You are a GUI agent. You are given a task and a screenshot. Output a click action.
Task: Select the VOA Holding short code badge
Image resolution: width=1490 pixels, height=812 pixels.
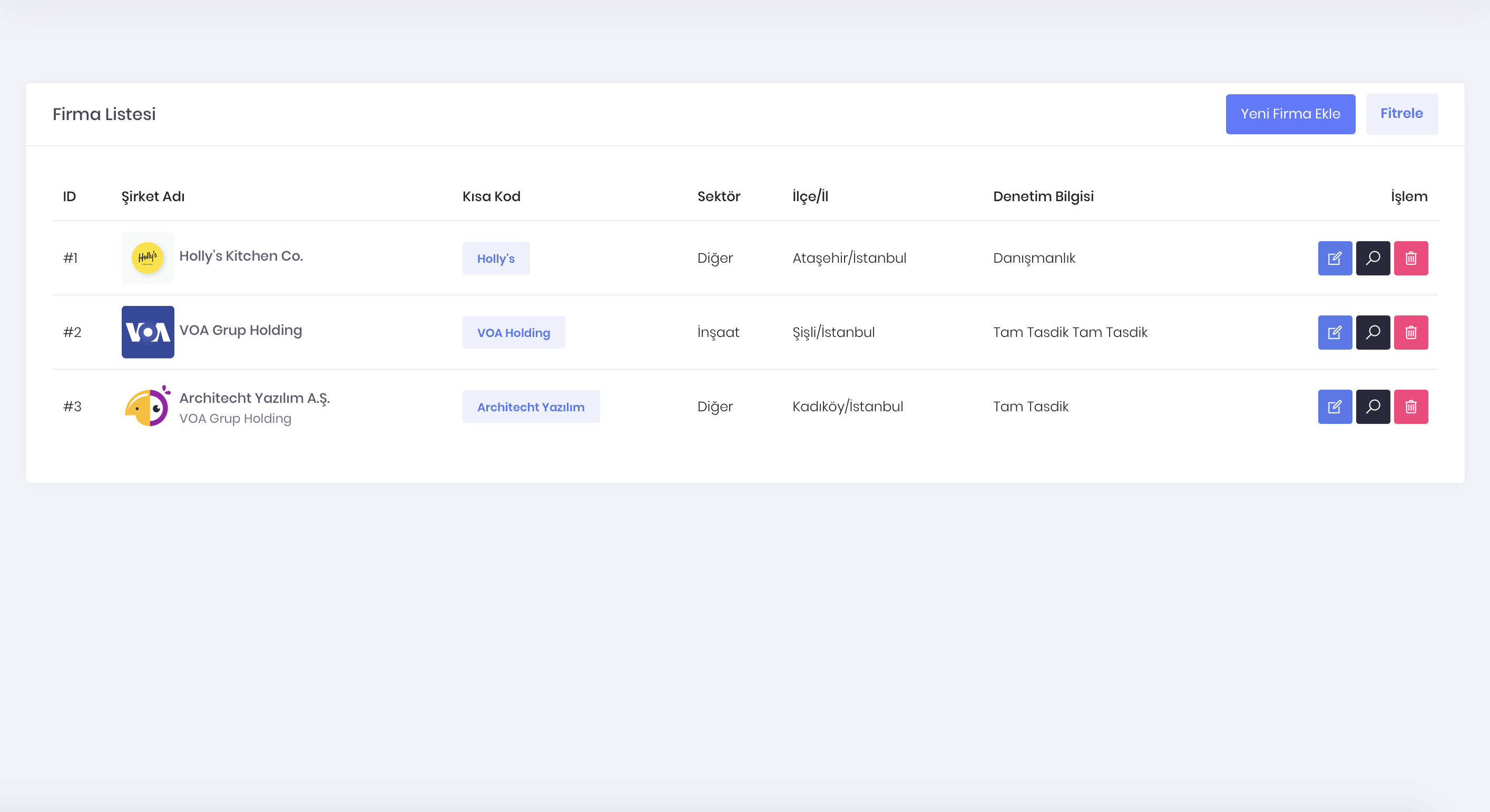513,332
